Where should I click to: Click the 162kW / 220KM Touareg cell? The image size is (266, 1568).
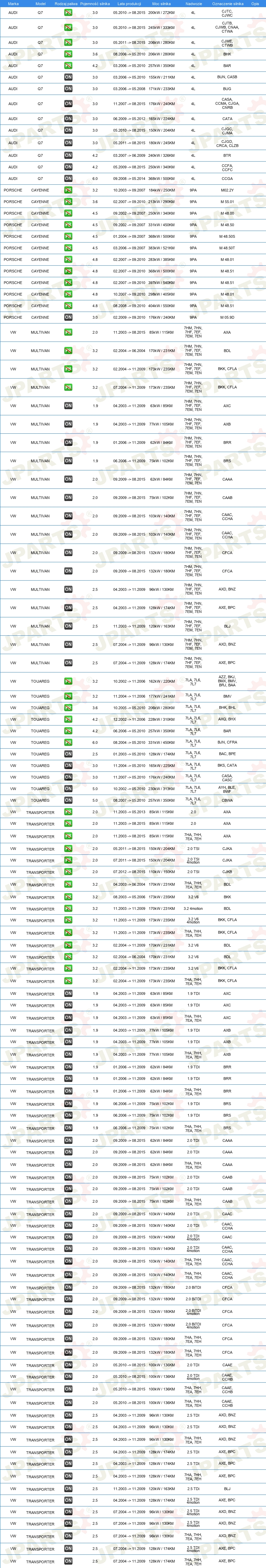point(161,681)
